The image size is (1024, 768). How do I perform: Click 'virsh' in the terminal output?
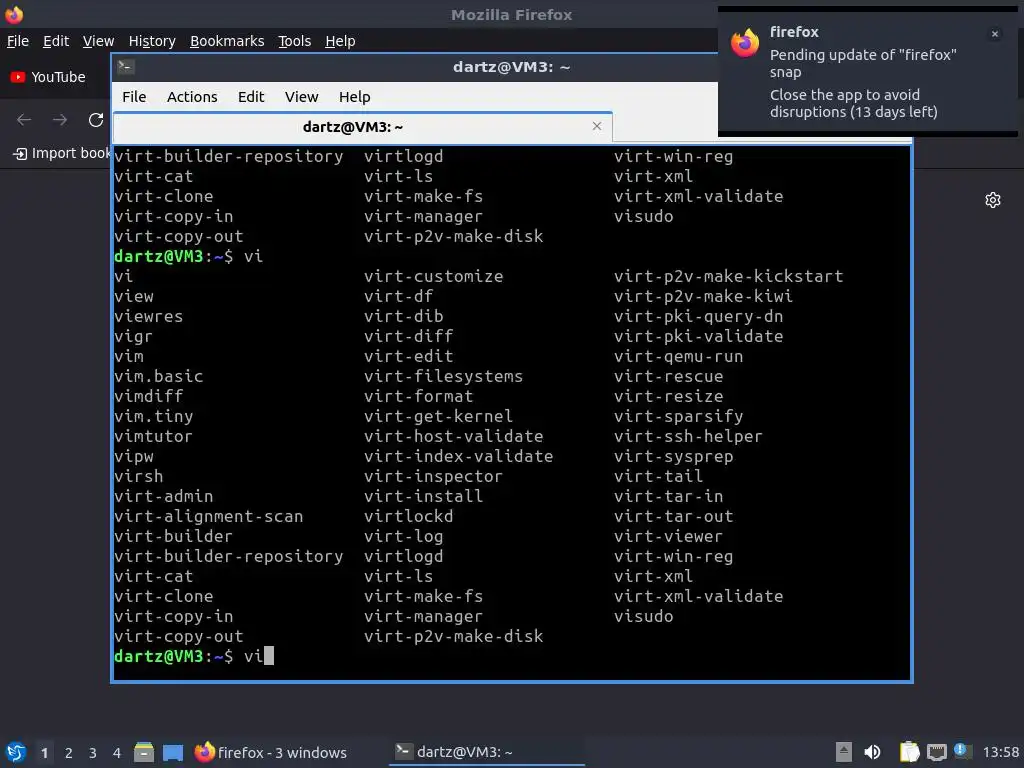[138, 476]
